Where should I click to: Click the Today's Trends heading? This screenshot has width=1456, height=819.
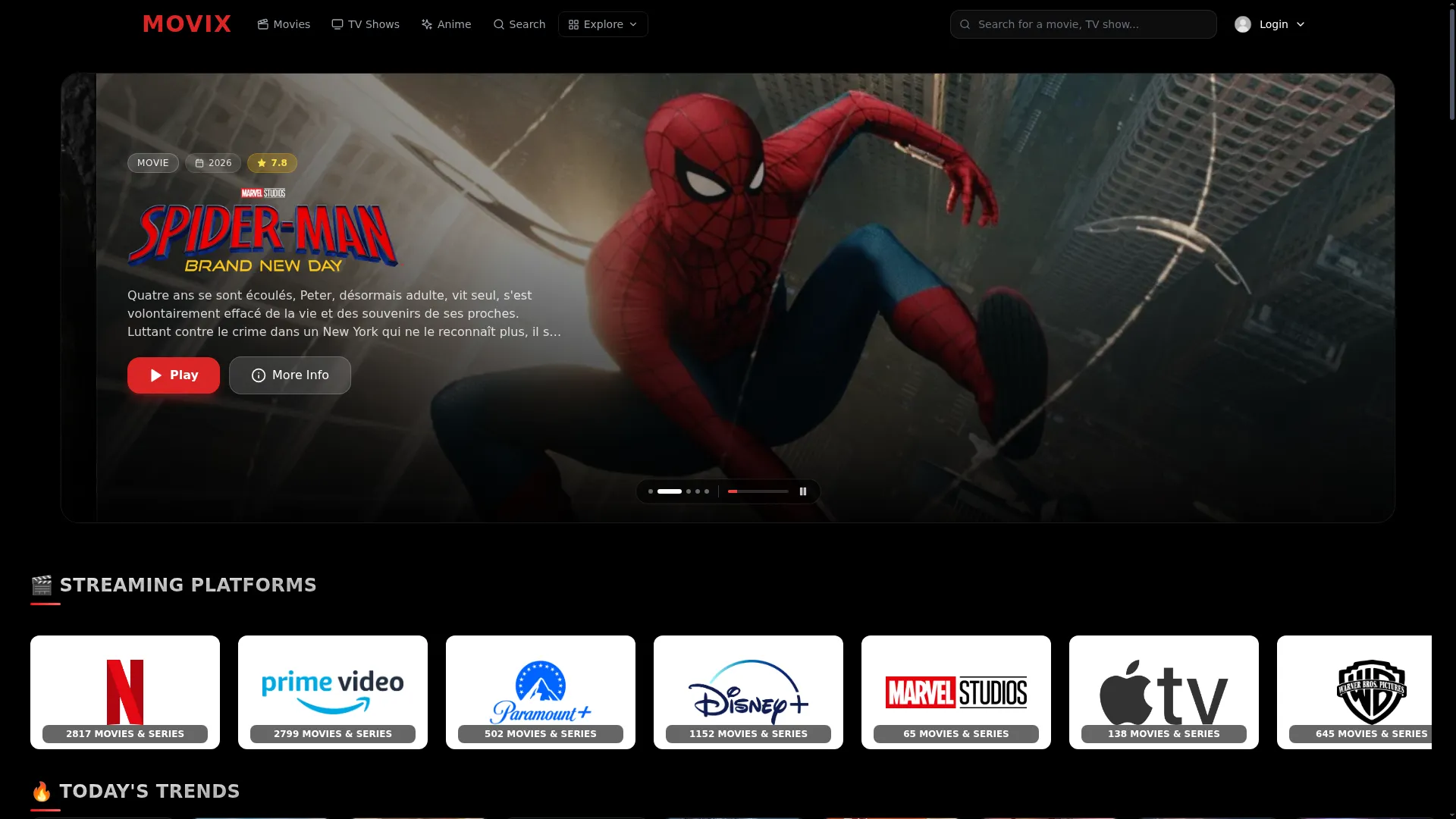tap(135, 792)
